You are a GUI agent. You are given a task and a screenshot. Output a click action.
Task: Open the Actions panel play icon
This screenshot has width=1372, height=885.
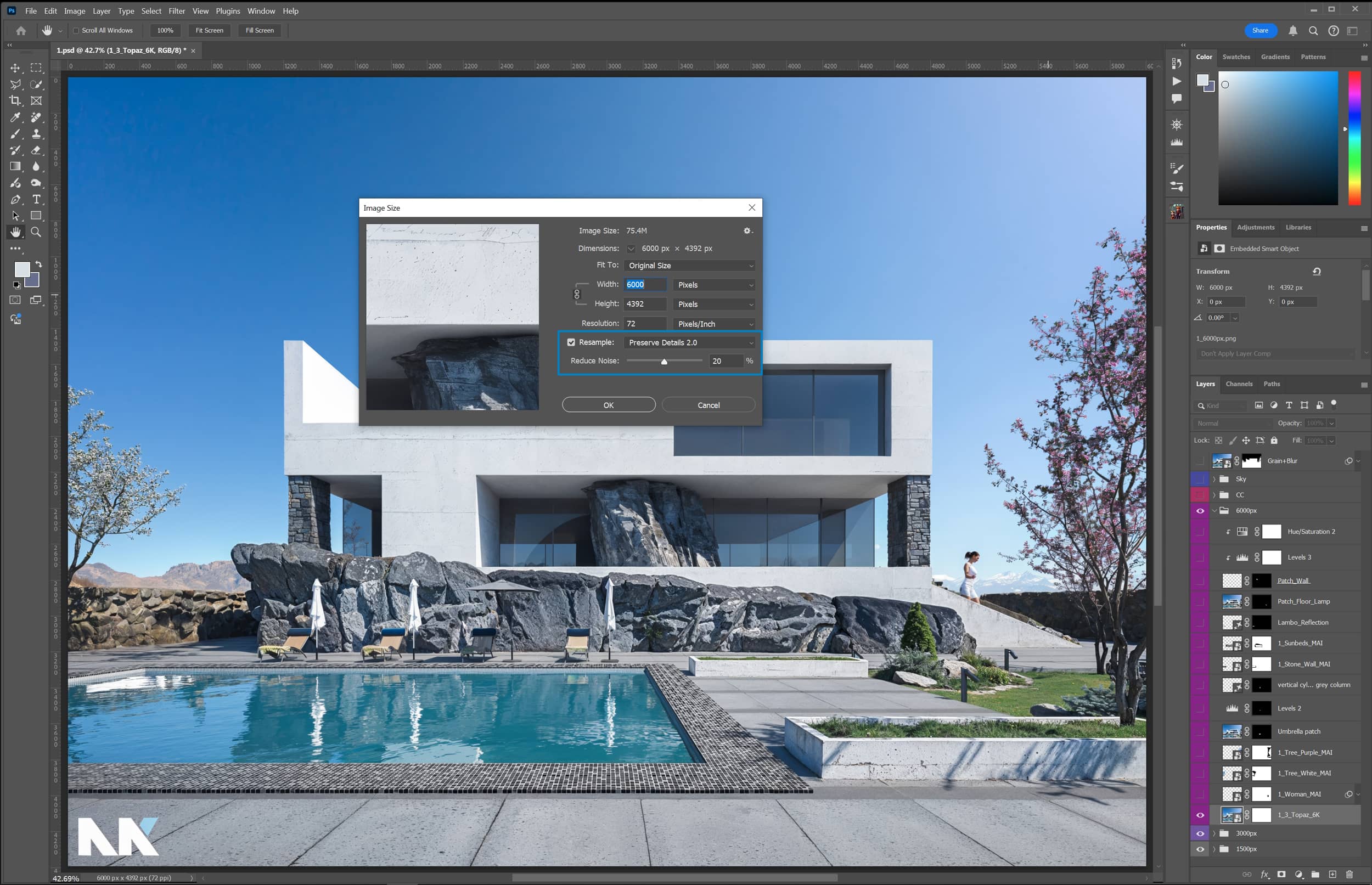pos(1177,81)
